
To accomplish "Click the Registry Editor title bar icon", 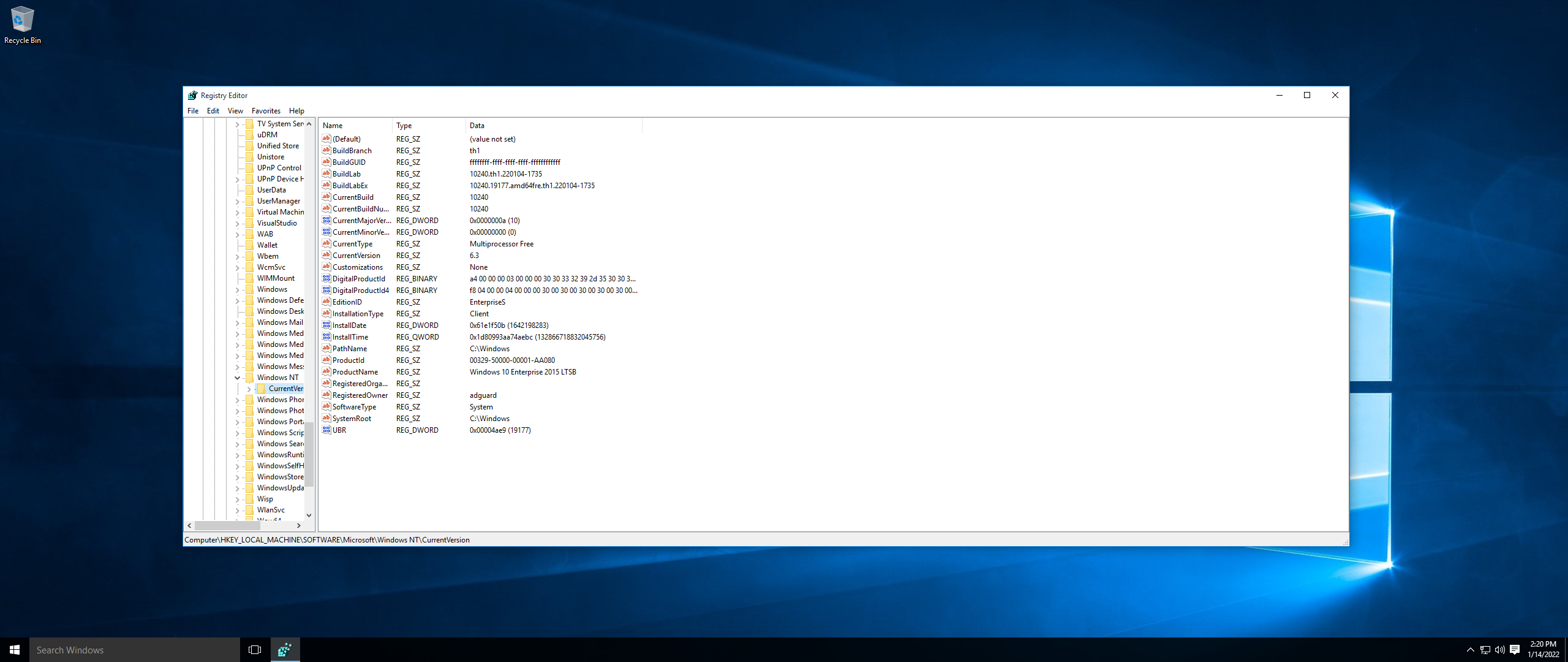I will (x=192, y=96).
